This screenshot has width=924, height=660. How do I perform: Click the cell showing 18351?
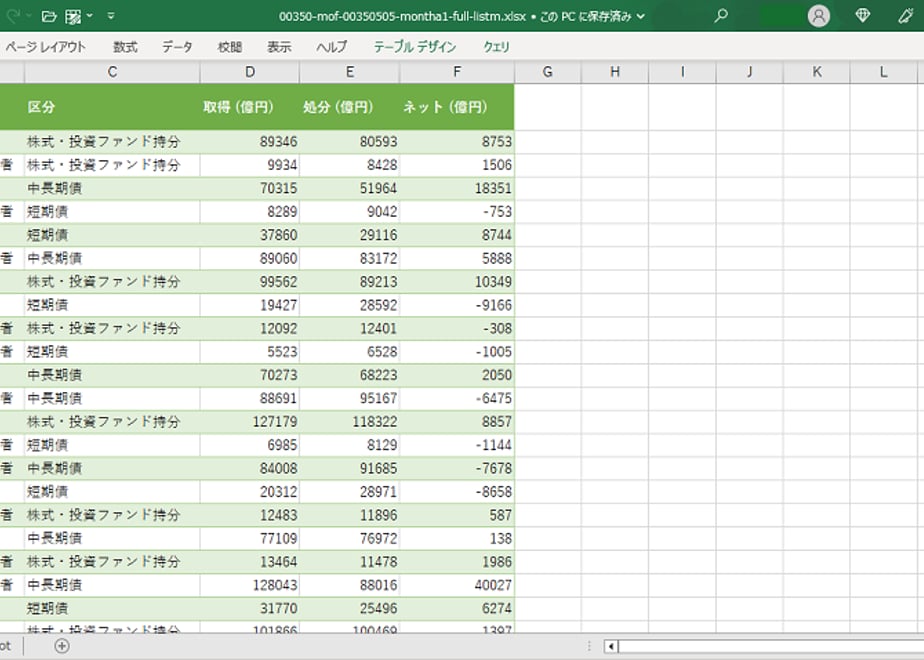[x=457, y=188]
